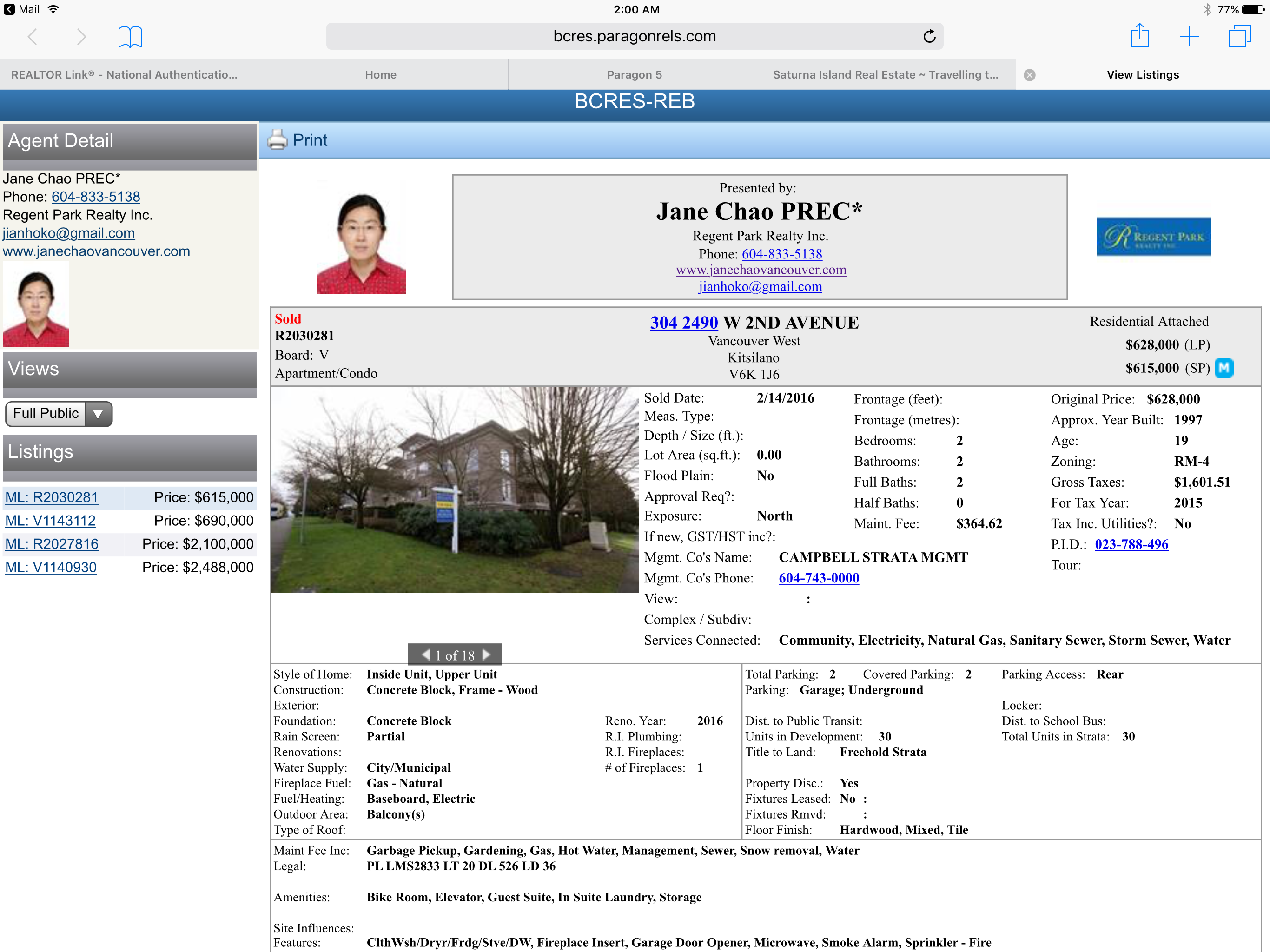Show previous photo with left arrow
Screen dimensions: 1270x952
(x=425, y=654)
